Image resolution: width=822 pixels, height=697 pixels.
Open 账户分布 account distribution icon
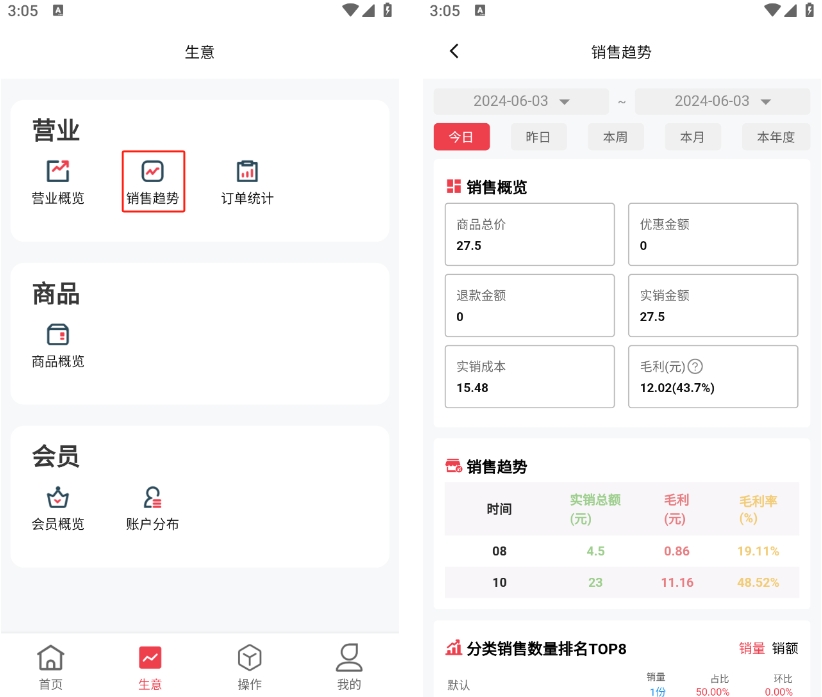[x=153, y=508]
